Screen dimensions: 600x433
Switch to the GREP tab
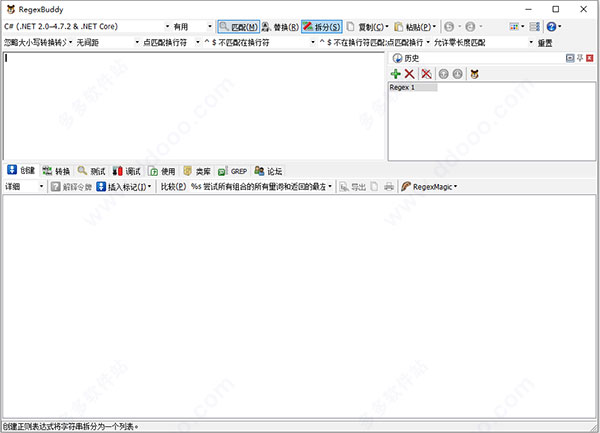[232, 171]
